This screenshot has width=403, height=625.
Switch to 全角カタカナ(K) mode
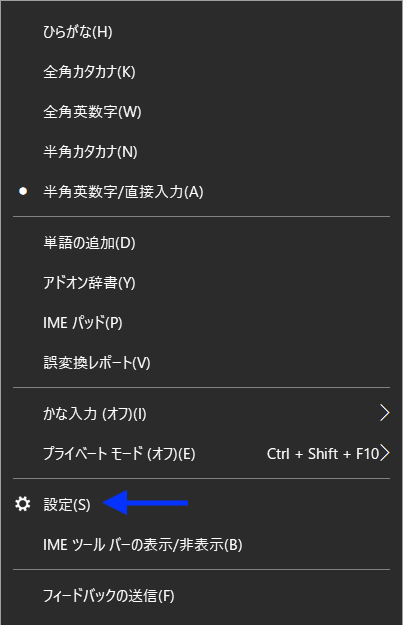(201, 72)
